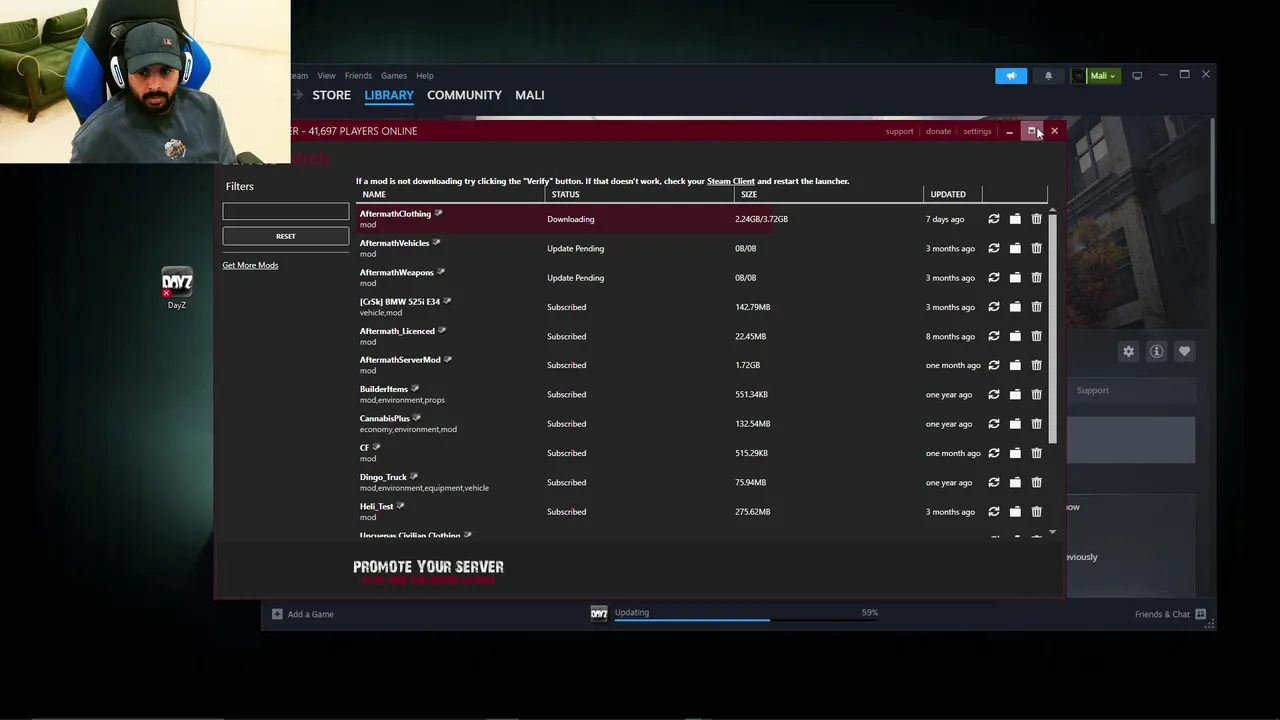Click the refresh icon for AftermathVehicles
1280x720 pixels.
pyautogui.click(x=994, y=248)
